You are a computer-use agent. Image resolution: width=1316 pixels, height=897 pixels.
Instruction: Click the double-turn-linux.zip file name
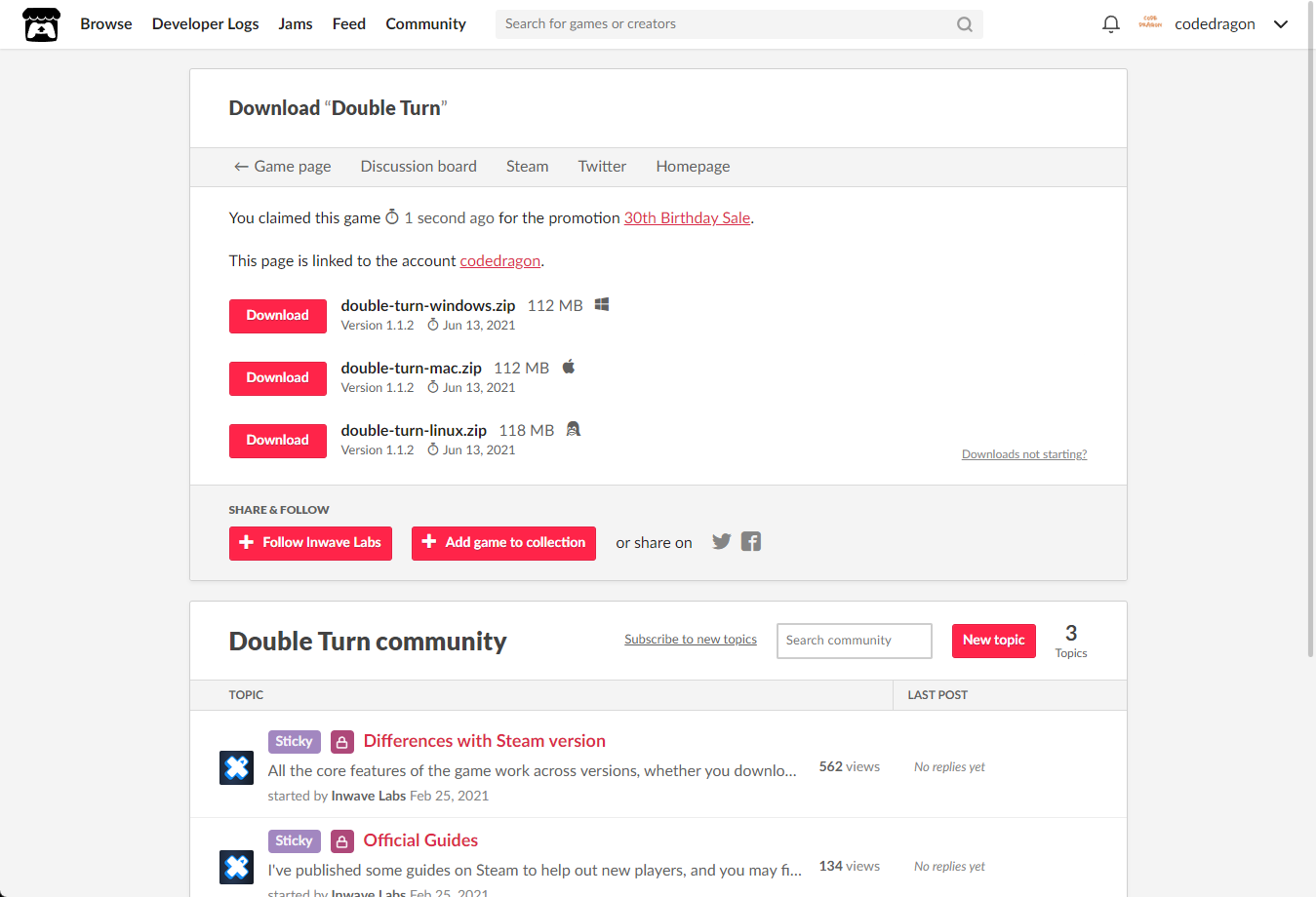(x=414, y=431)
